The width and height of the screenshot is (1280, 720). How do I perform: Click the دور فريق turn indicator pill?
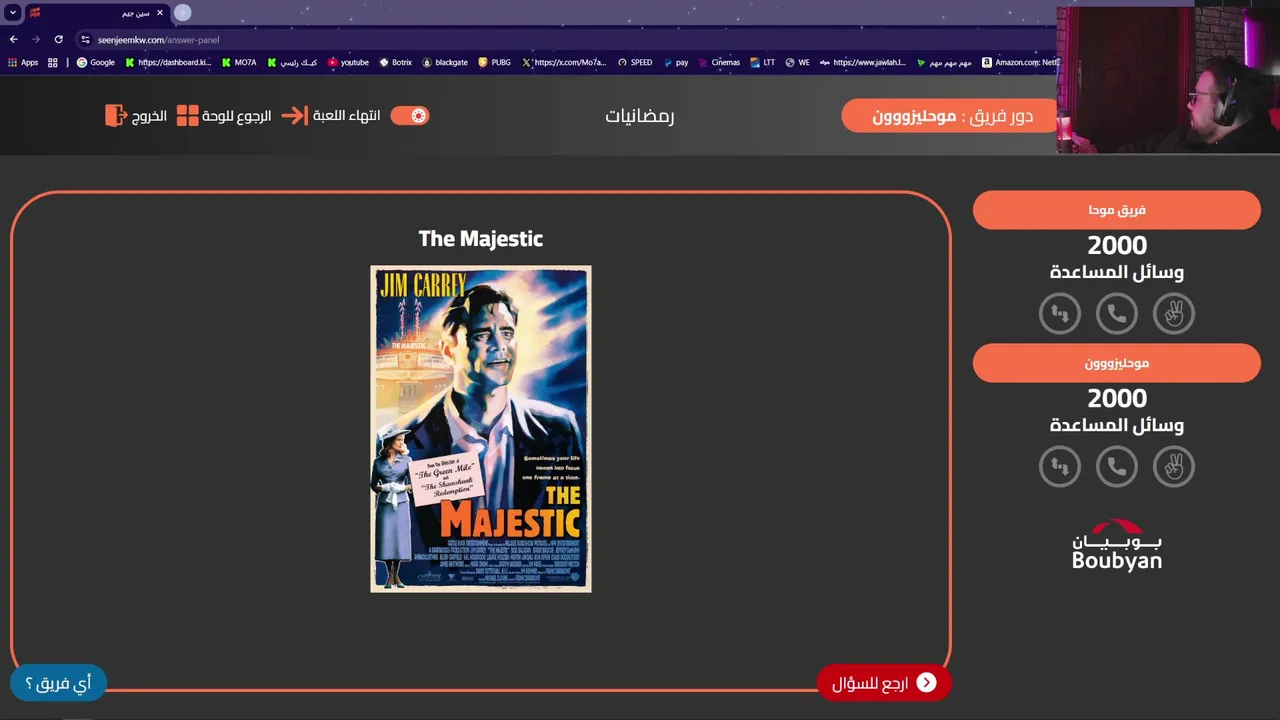(x=949, y=116)
